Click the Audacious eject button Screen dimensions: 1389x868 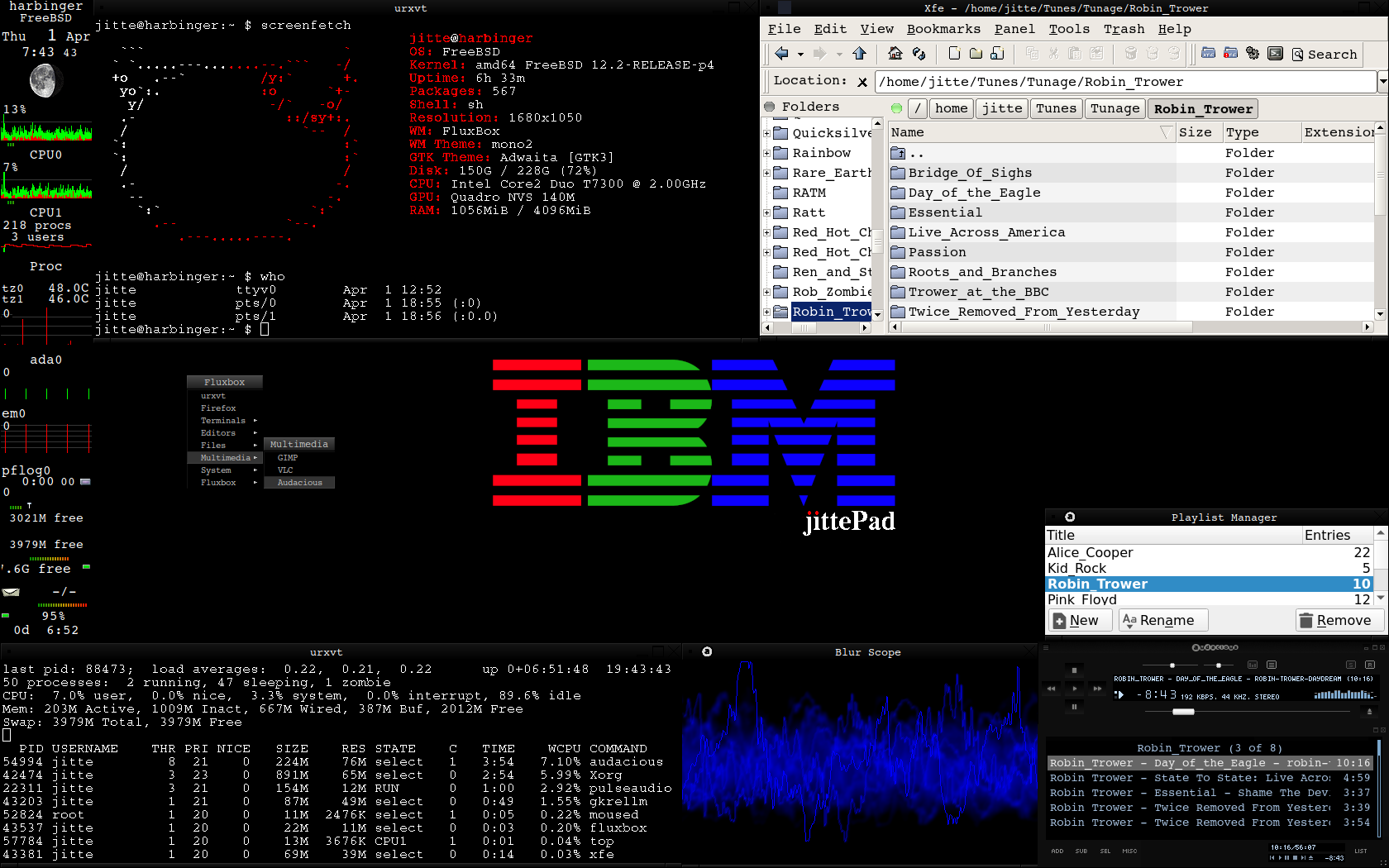(x=1369, y=712)
